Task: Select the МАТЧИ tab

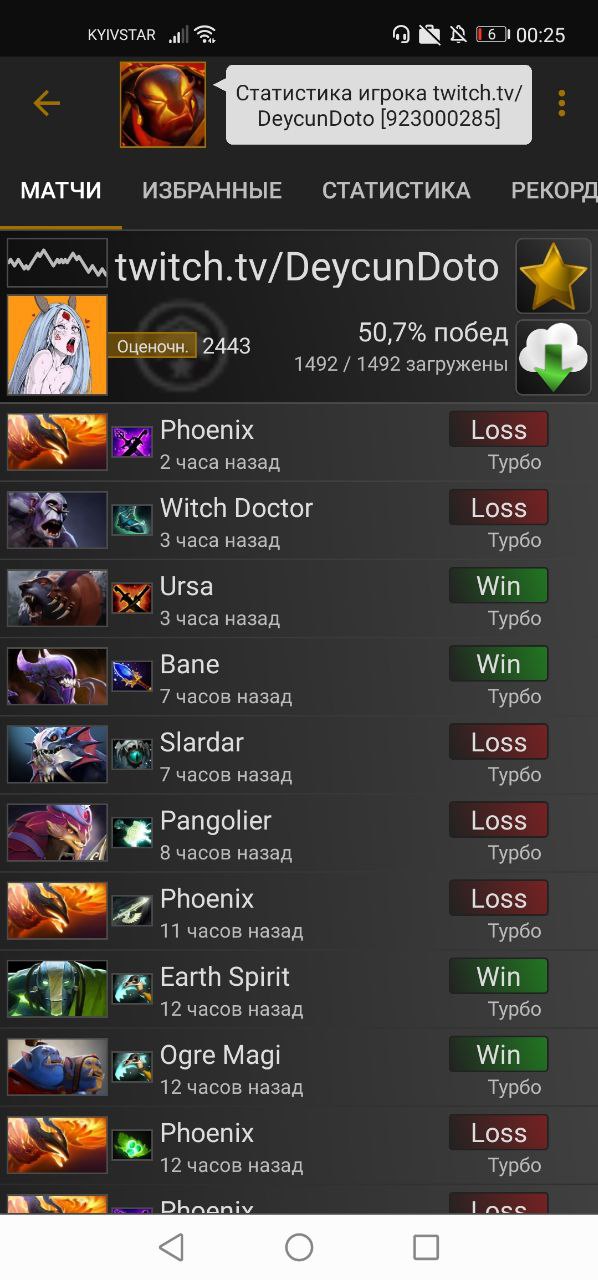Action: click(x=61, y=190)
